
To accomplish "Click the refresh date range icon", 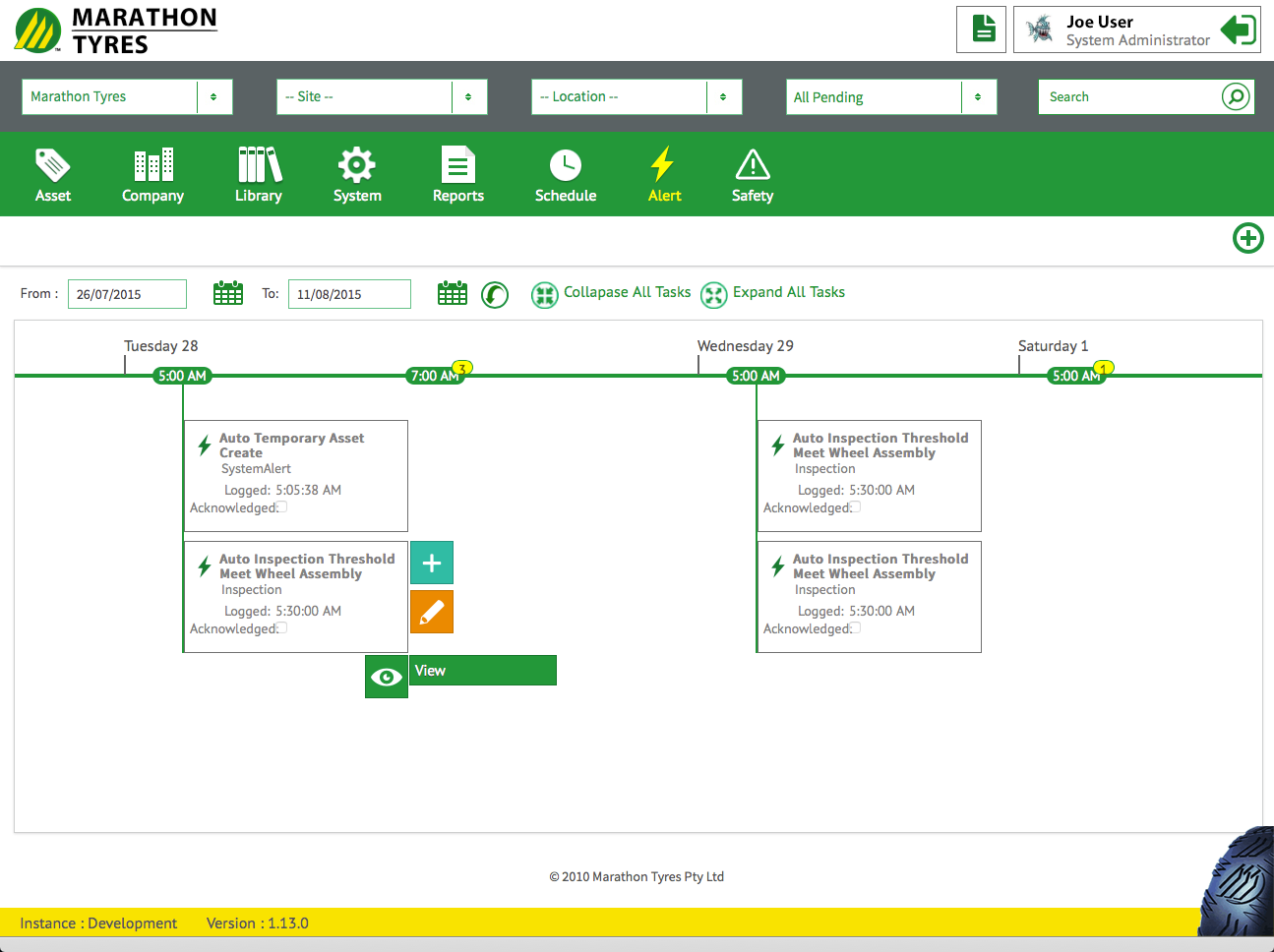I will (x=495, y=295).
